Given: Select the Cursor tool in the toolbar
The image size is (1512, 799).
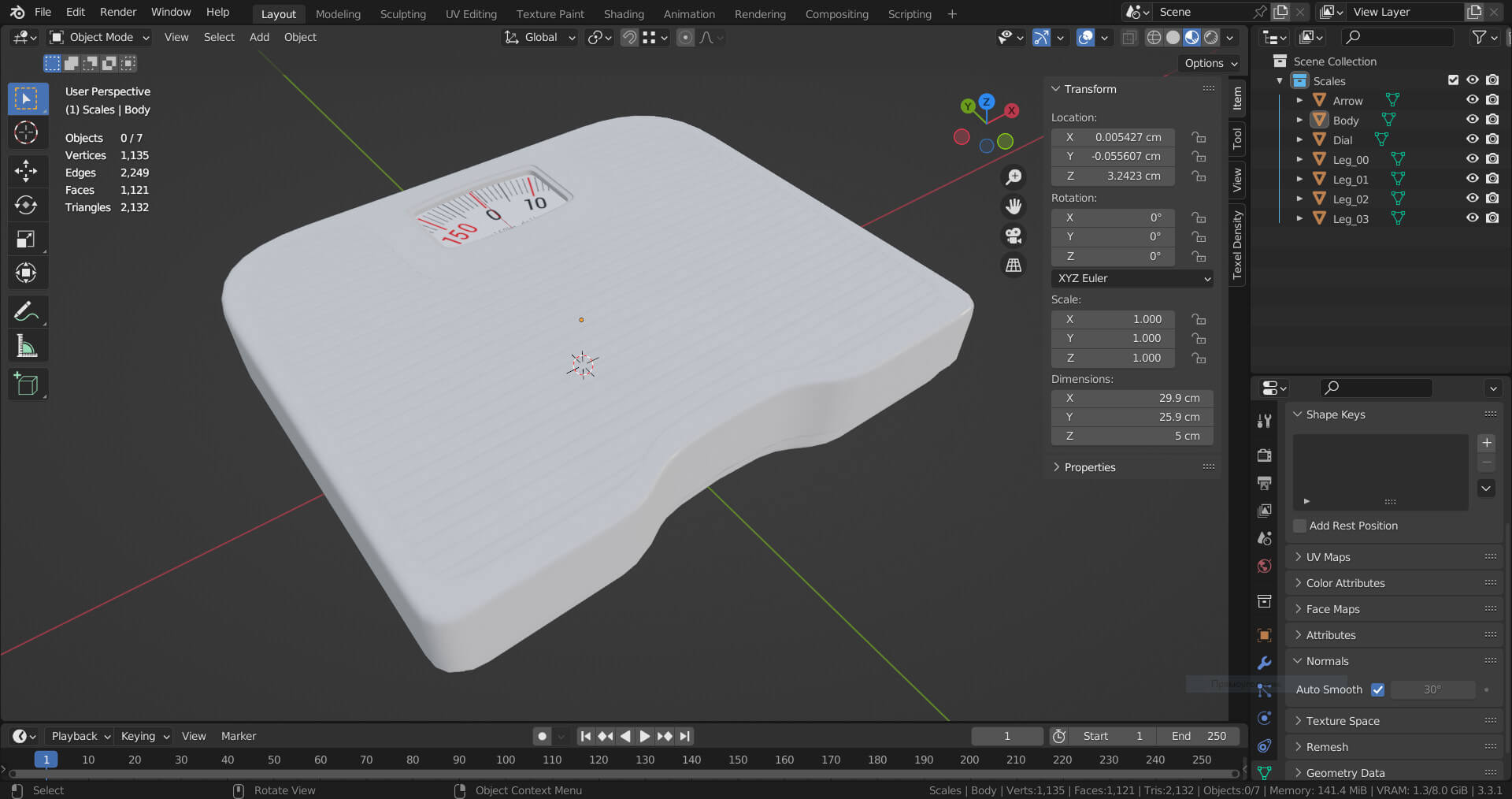Looking at the screenshot, I should [x=26, y=132].
